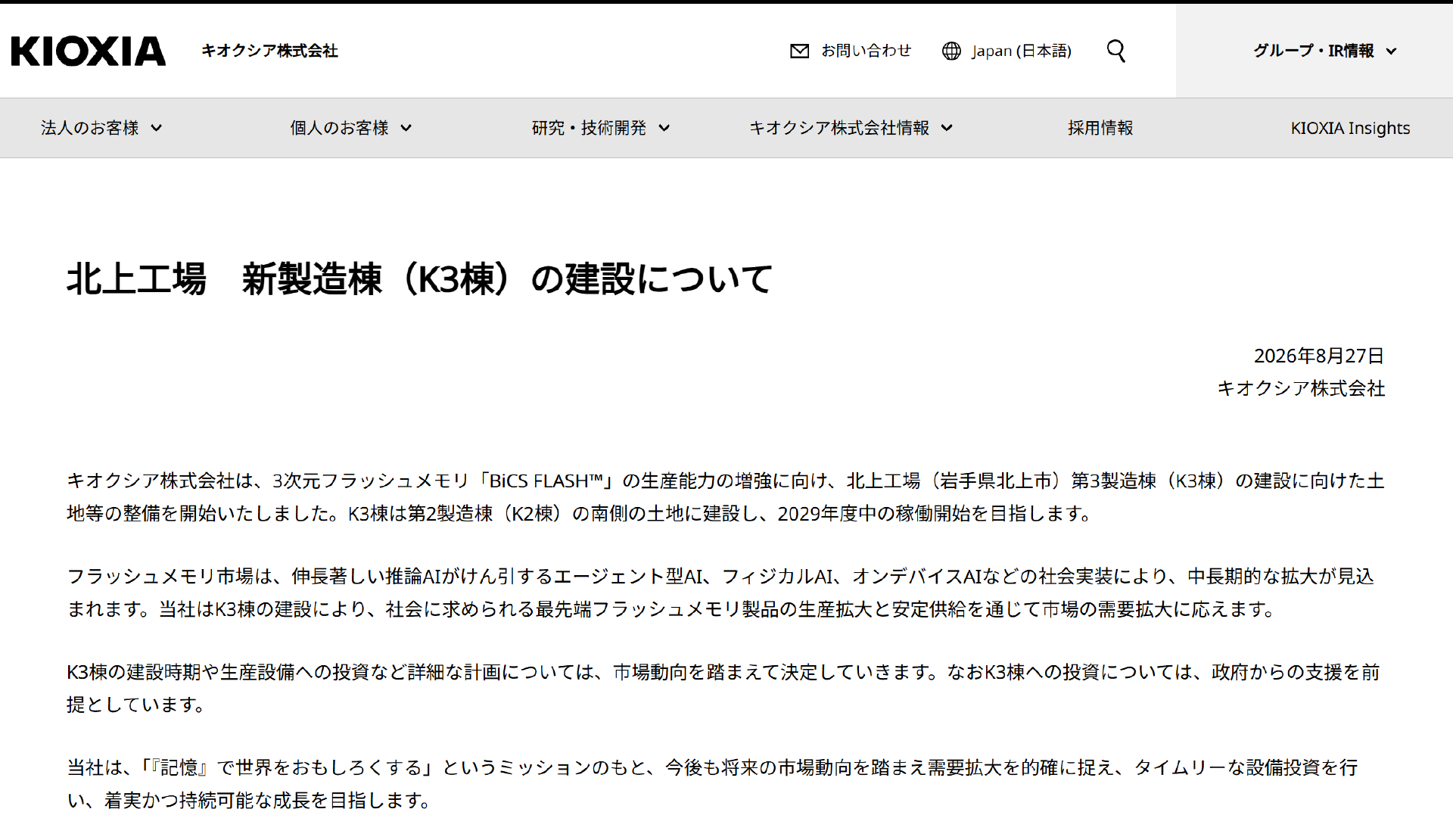Open the 法人のお客様 menu
The height and width of the screenshot is (840, 1453).
point(101,128)
